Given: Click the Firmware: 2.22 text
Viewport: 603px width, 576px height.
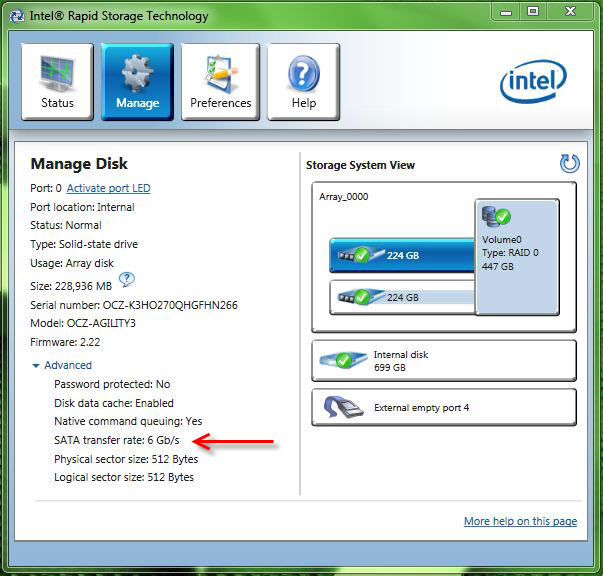Looking at the screenshot, I should pos(65,342).
